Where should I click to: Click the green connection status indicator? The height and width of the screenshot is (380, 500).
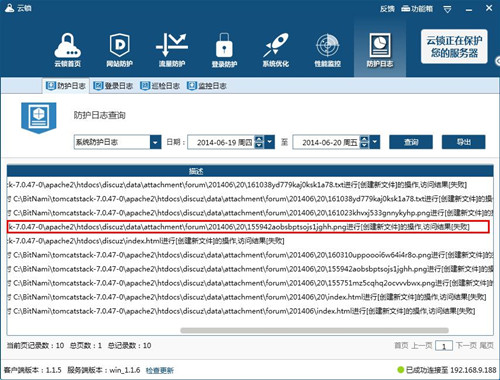pos(401,370)
